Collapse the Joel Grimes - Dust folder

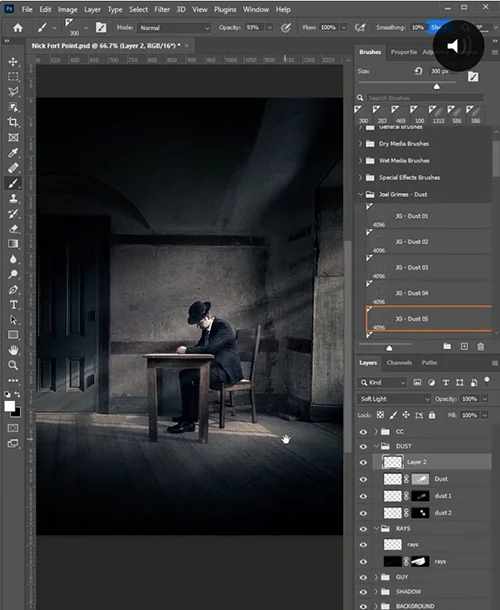coord(360,194)
